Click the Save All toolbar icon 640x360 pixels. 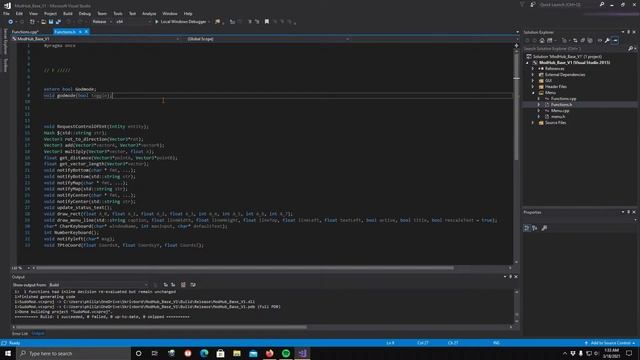pos(58,22)
